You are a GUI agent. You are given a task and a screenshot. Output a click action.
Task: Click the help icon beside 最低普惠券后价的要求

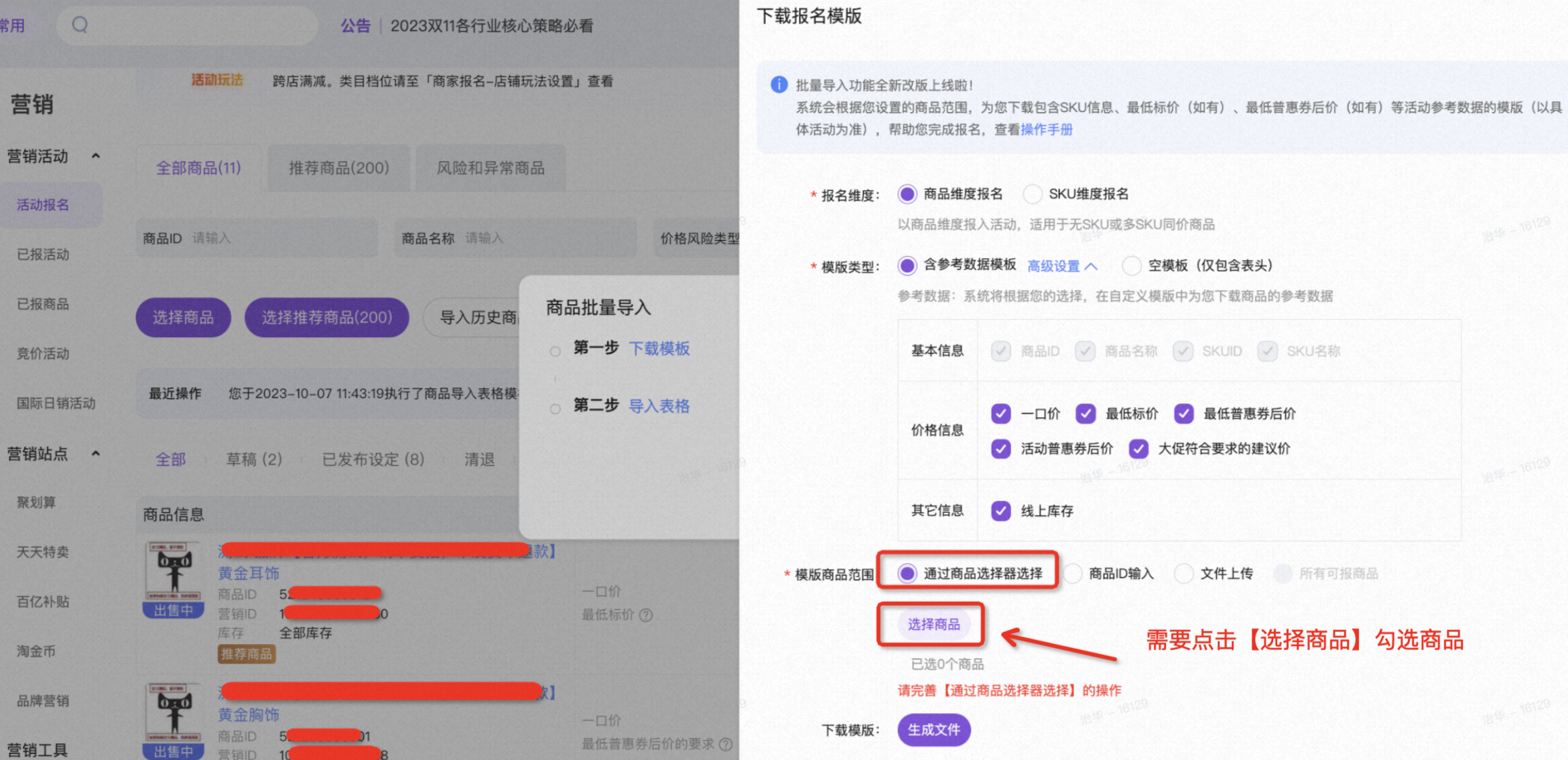[726, 744]
